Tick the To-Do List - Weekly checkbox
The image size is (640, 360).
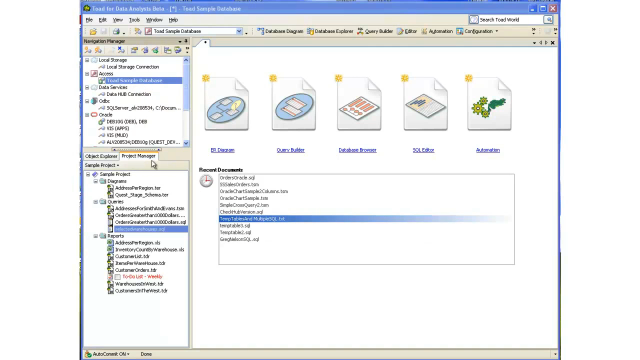(118, 277)
